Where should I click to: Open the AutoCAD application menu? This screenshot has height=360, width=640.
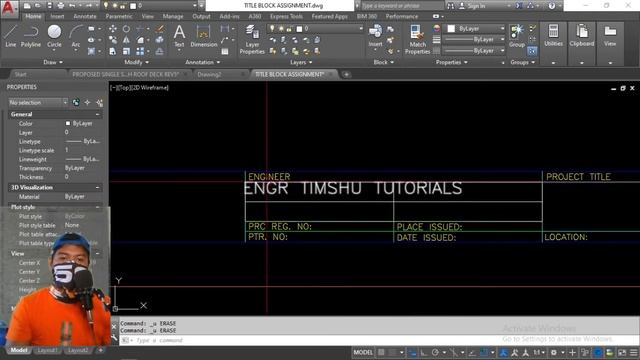tap(9, 8)
